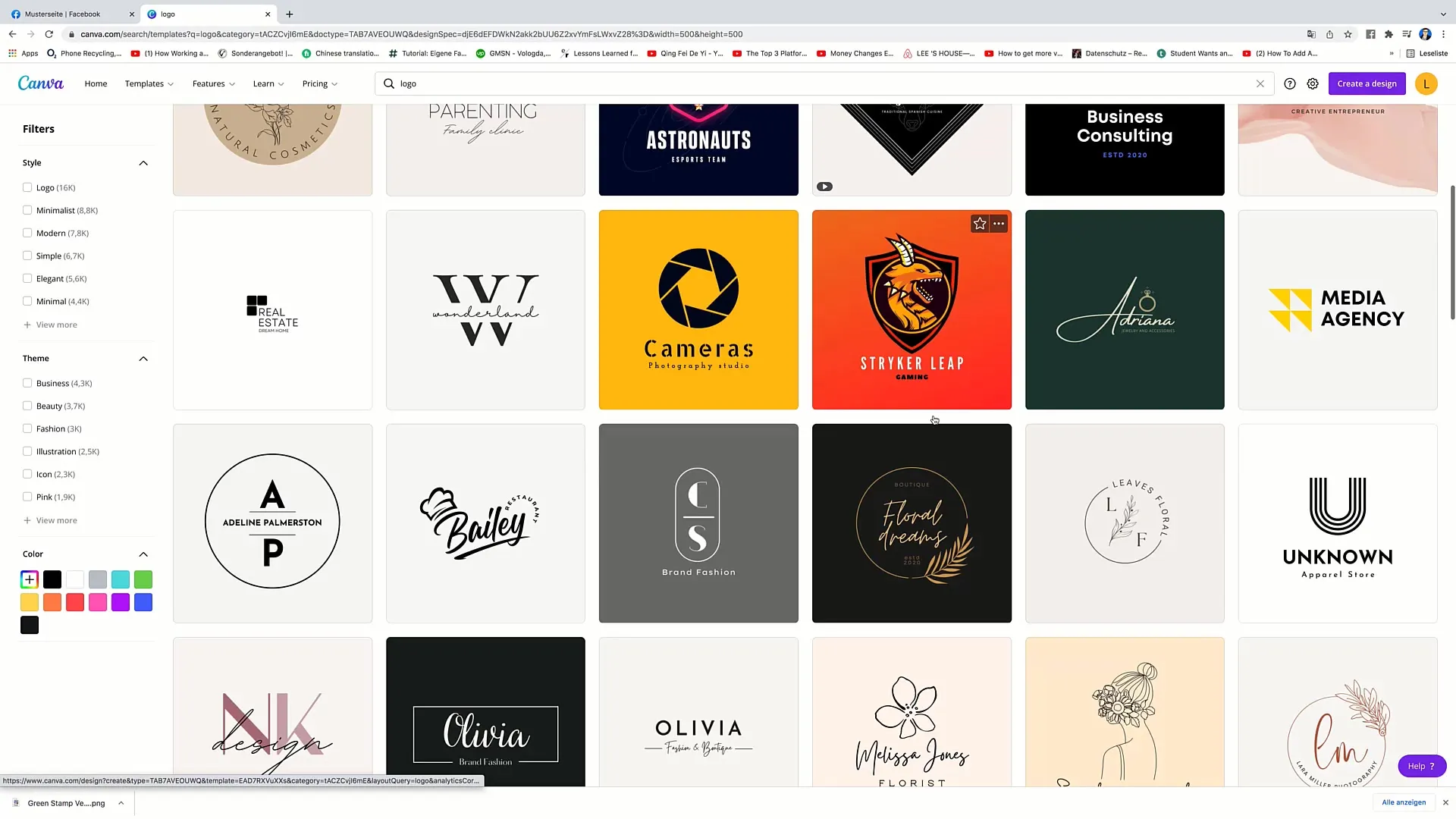This screenshot has height=819, width=1456.
Task: Go to Home in Canva nav
Action: click(96, 83)
